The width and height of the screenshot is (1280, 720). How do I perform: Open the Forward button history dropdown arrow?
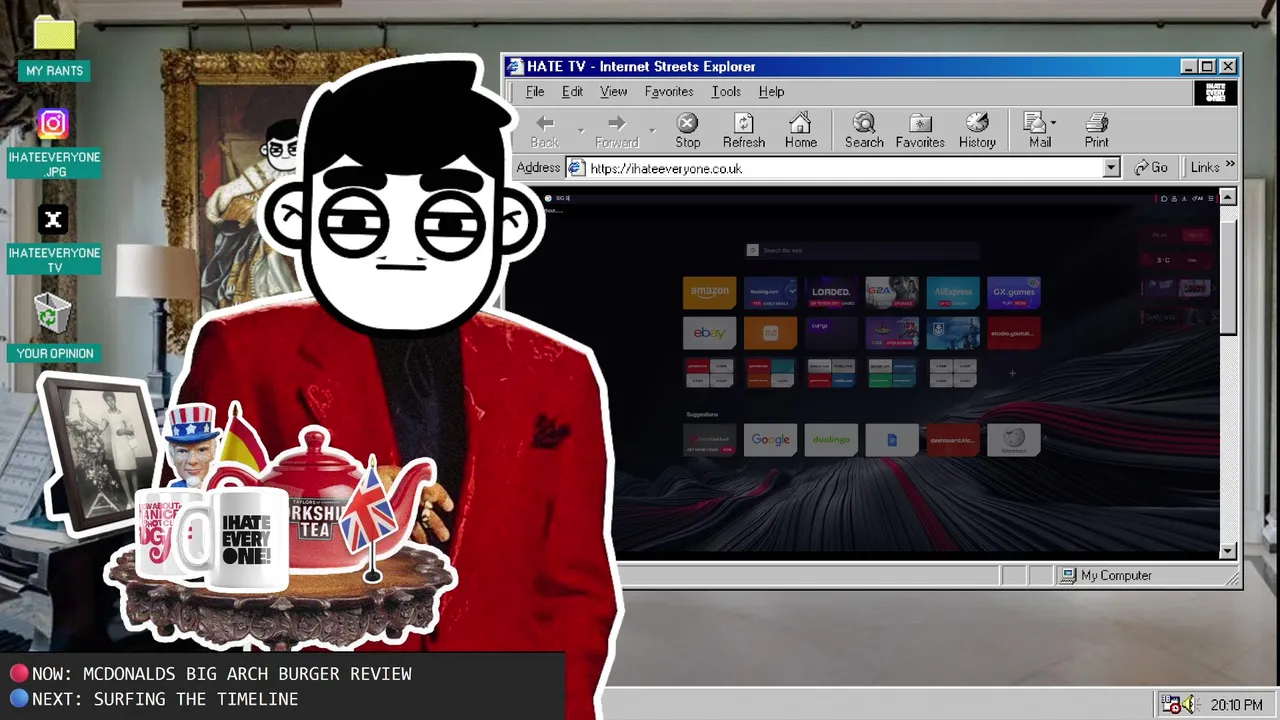652,131
